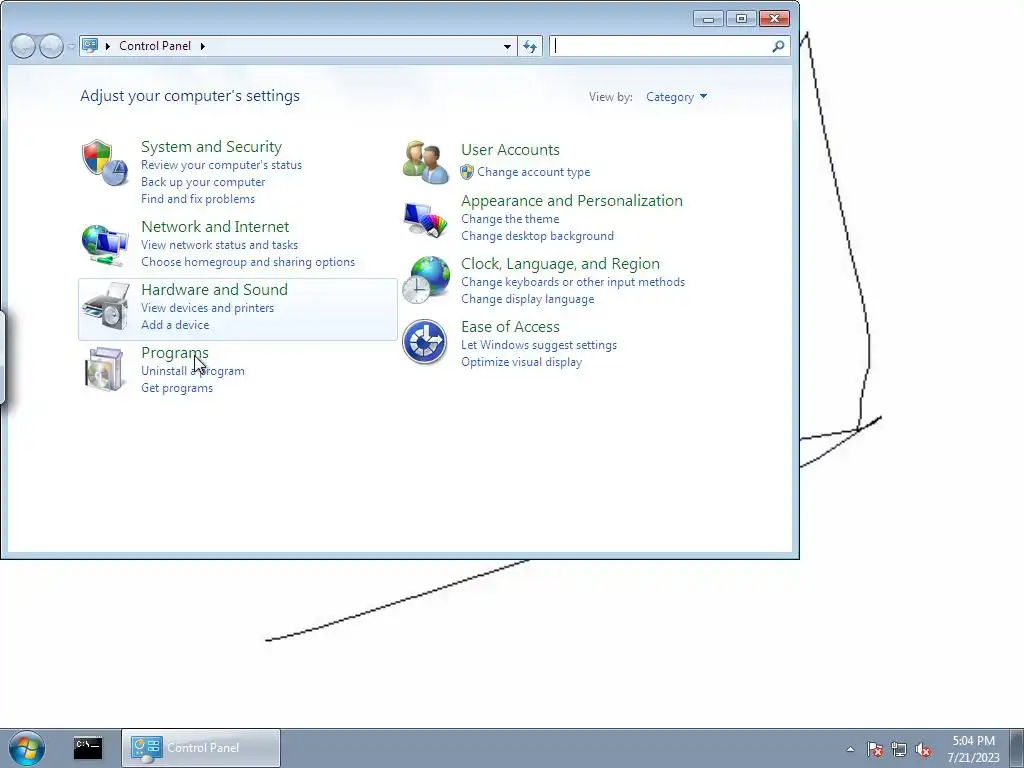Screen dimensions: 1024x768
Task: Click the Show desktop strip on the taskbar
Action: pyautogui.click(x=1017, y=748)
